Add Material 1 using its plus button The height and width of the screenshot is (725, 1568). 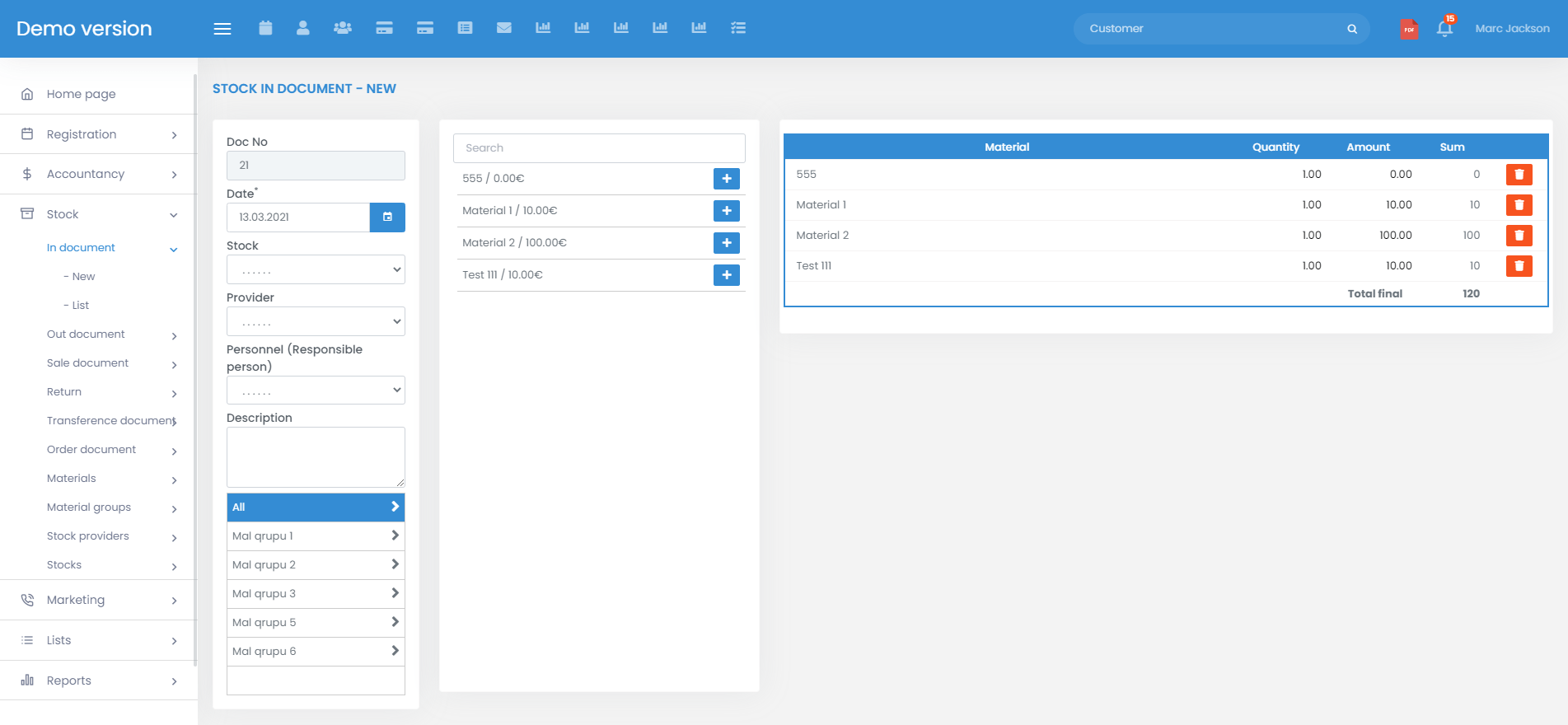tap(726, 211)
